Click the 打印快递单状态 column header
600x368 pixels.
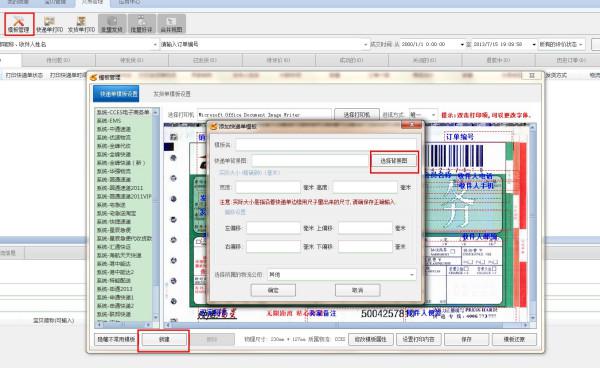pyautogui.click(x=24, y=75)
